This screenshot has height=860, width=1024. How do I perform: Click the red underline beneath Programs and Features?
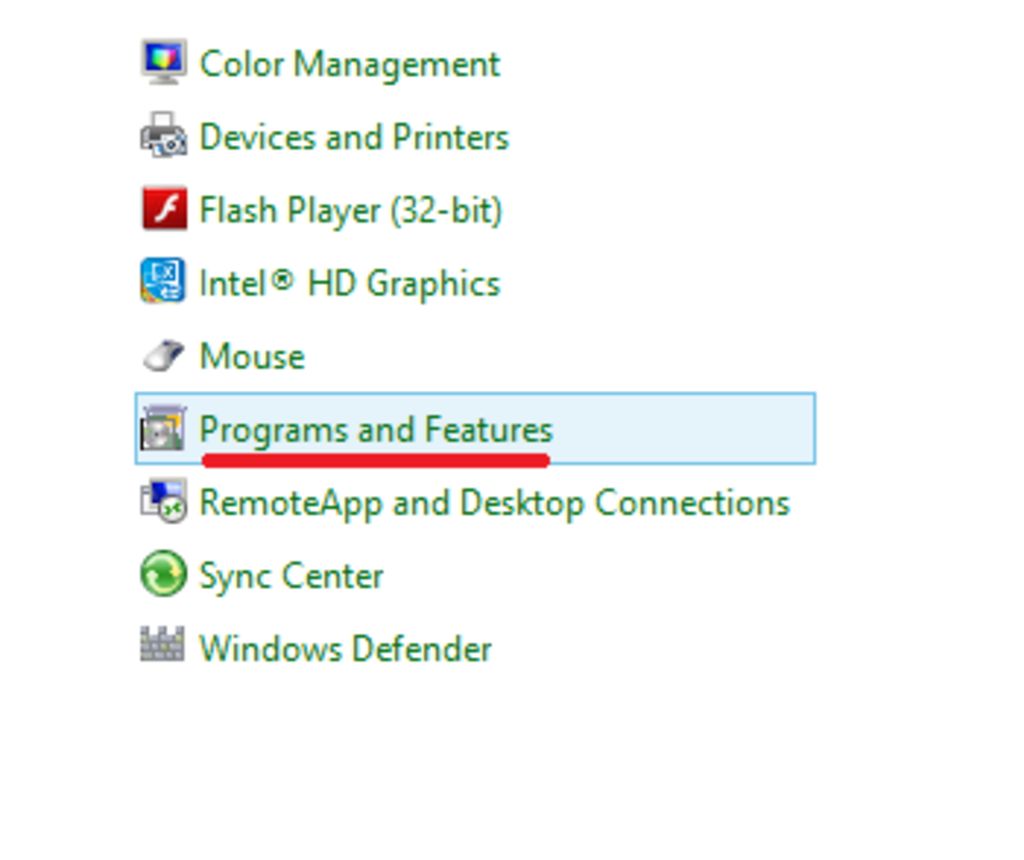(x=375, y=460)
